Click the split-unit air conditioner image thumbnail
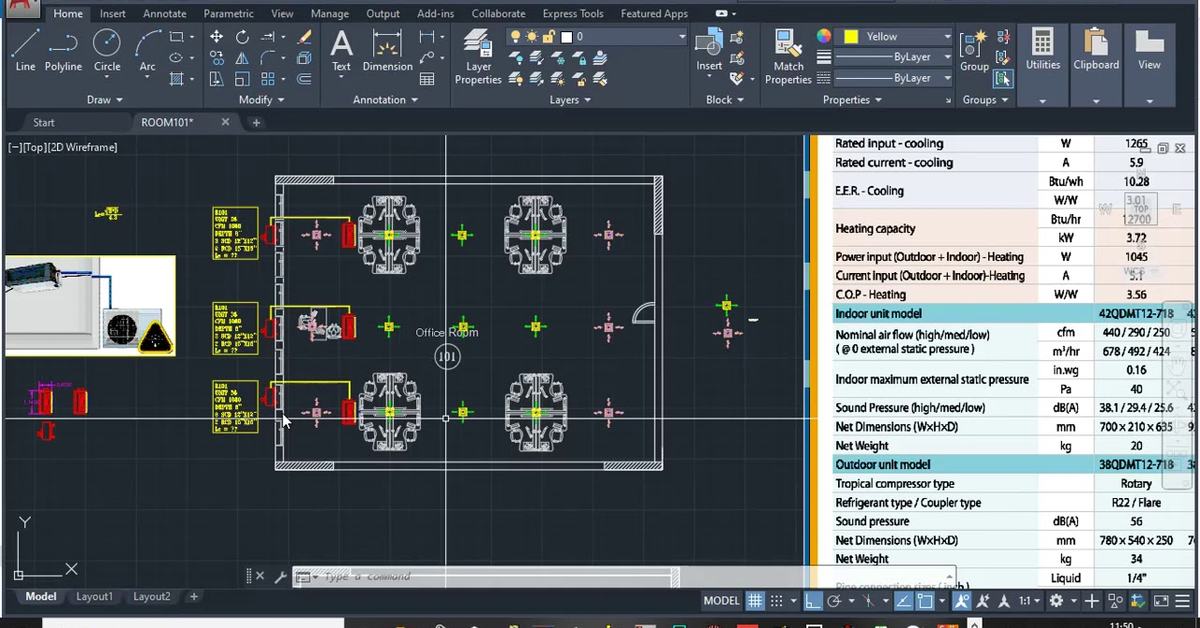 coord(90,305)
